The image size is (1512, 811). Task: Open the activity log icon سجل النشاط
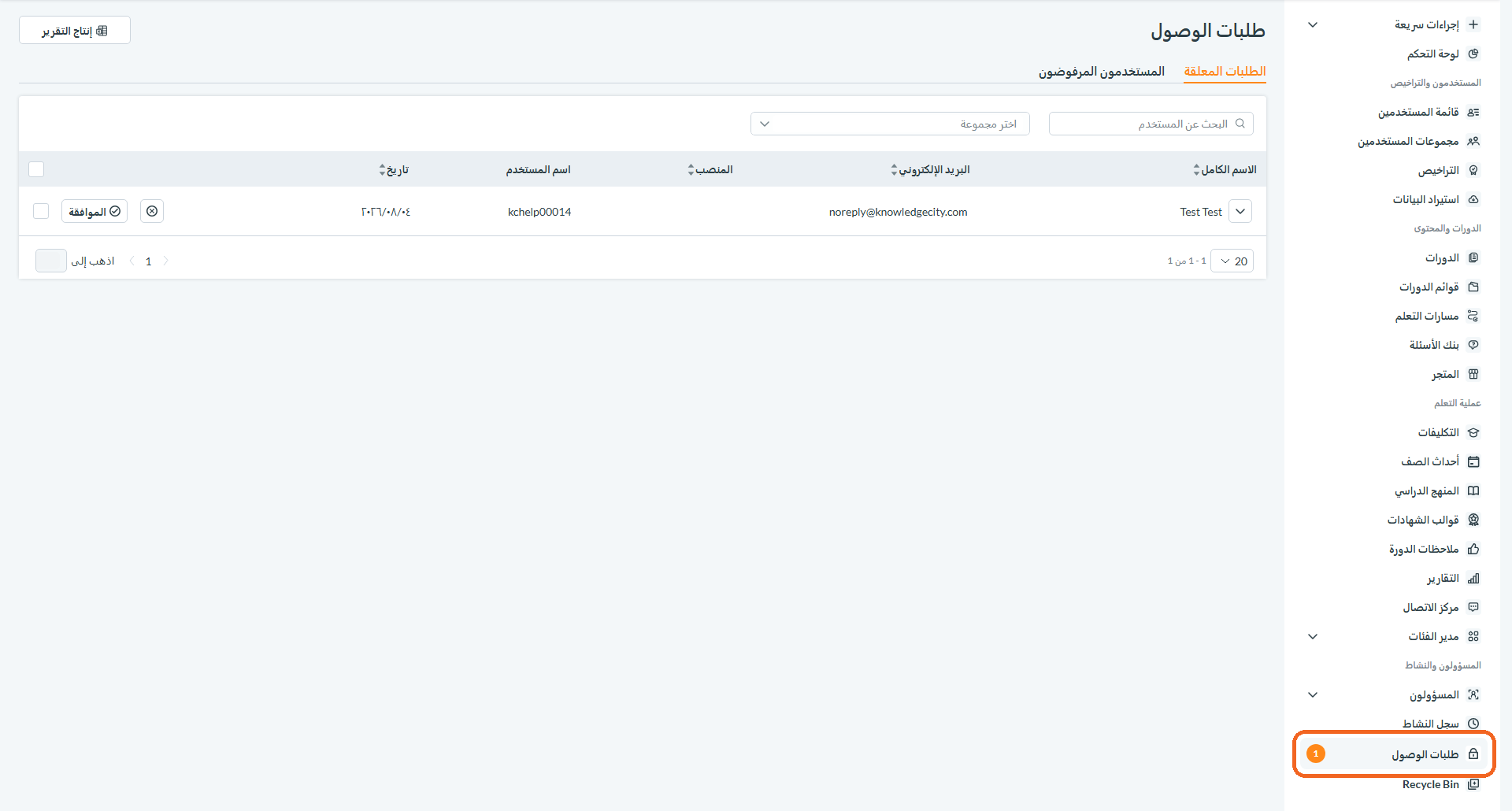(1473, 724)
